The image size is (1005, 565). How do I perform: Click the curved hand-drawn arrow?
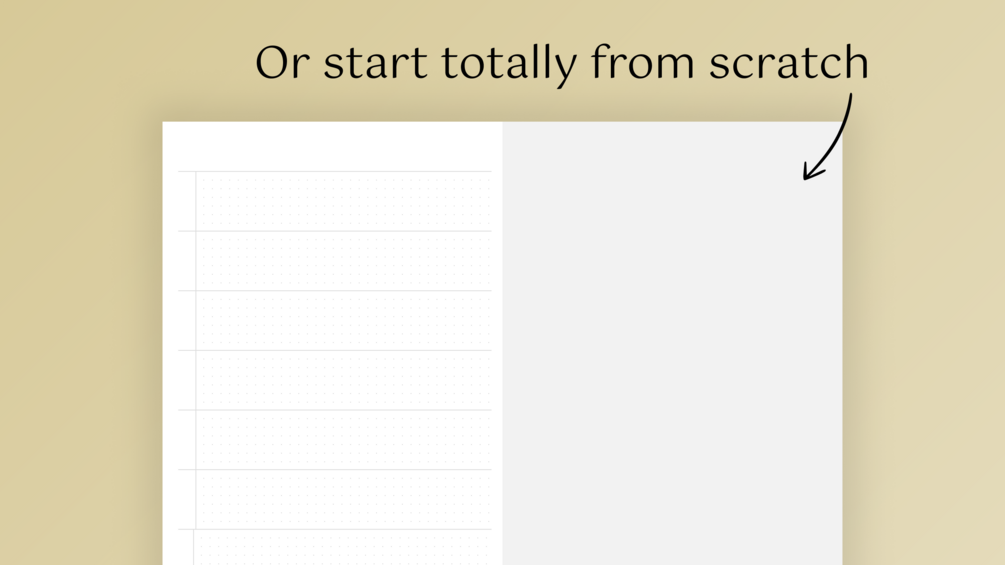[x=828, y=136]
